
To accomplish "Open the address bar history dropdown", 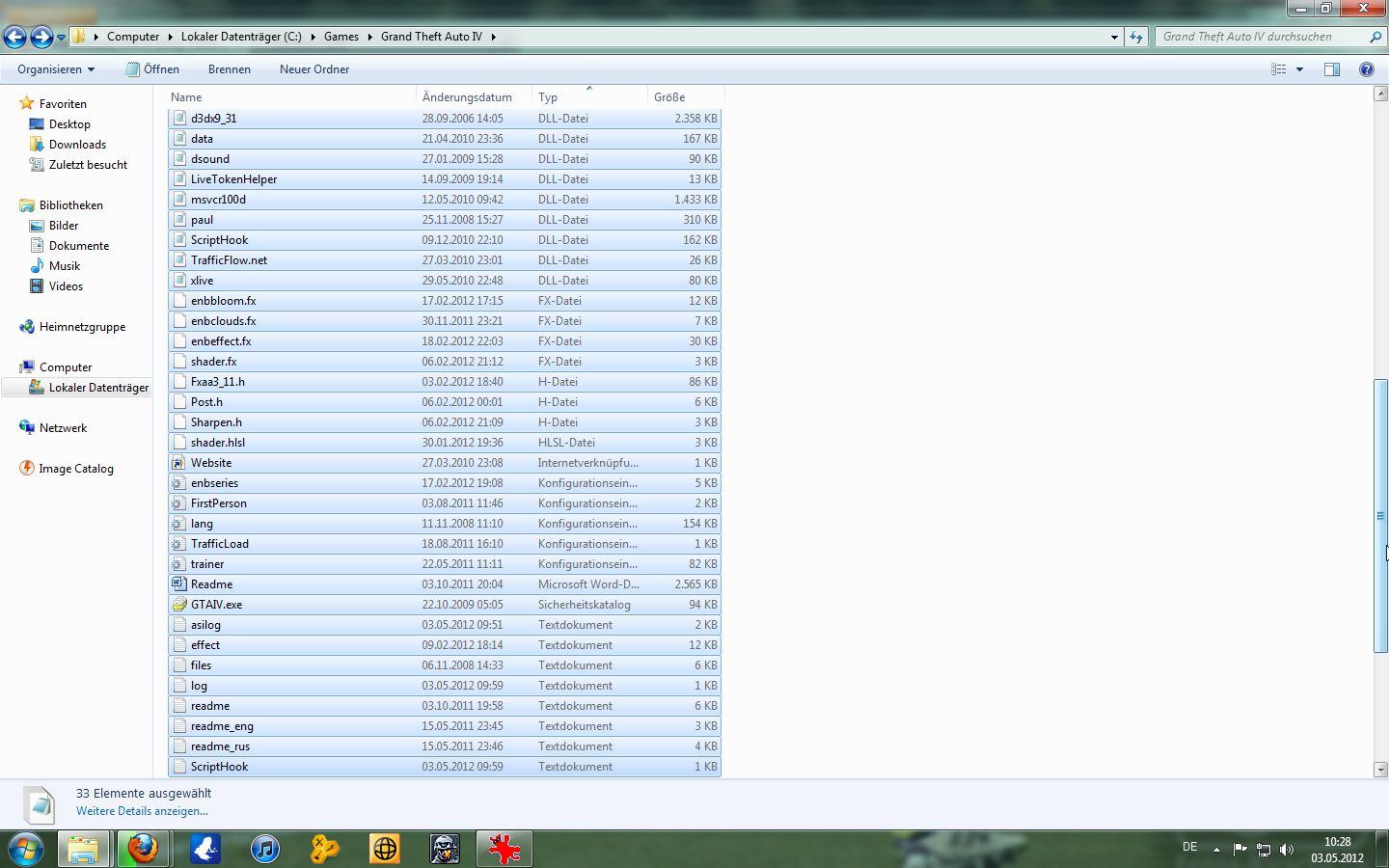I will click(1114, 37).
